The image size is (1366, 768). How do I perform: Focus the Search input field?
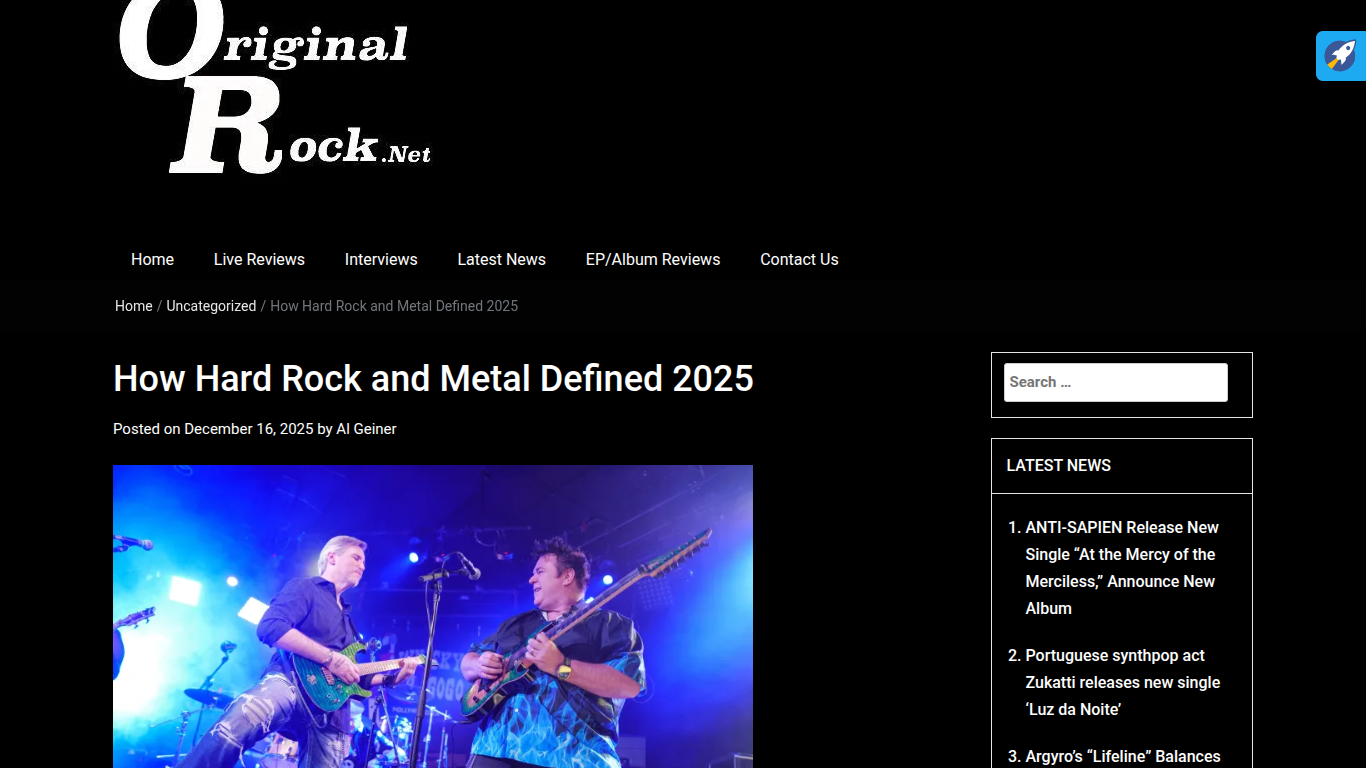point(1116,382)
